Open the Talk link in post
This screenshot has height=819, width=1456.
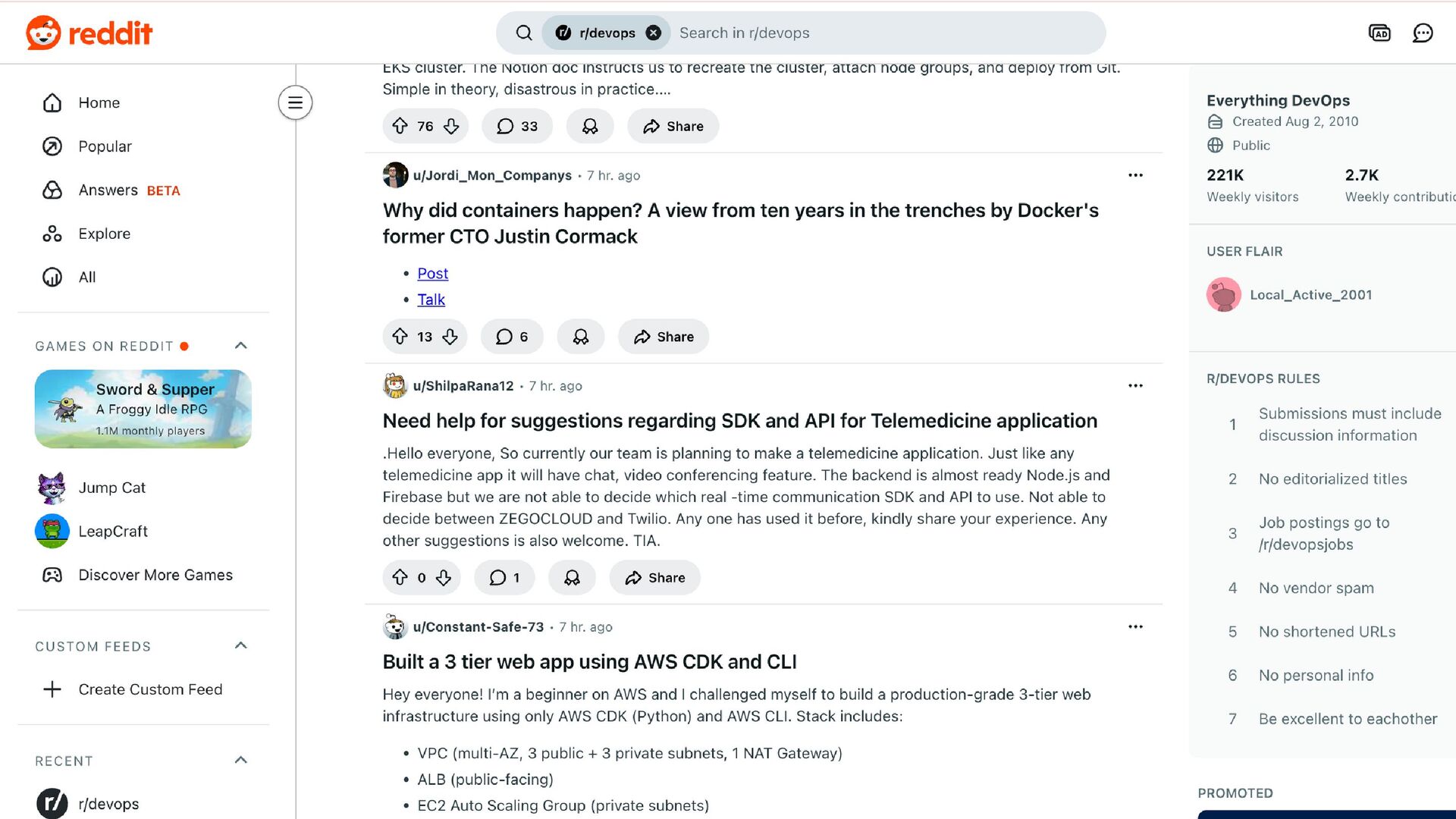pos(431,300)
